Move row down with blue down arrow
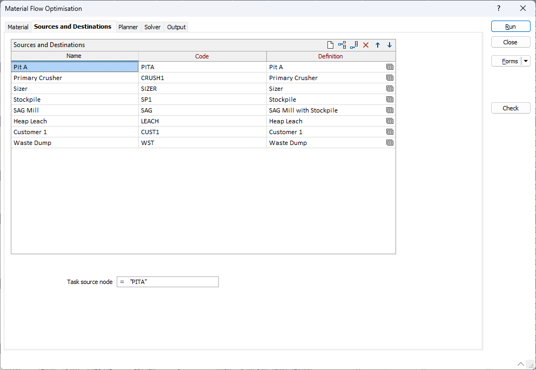Viewport: 536px width, 370px height. click(x=389, y=45)
